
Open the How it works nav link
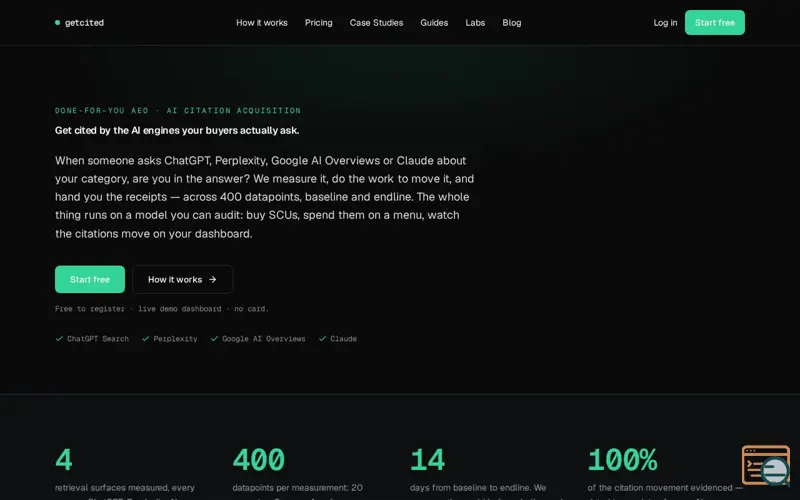click(x=262, y=22)
